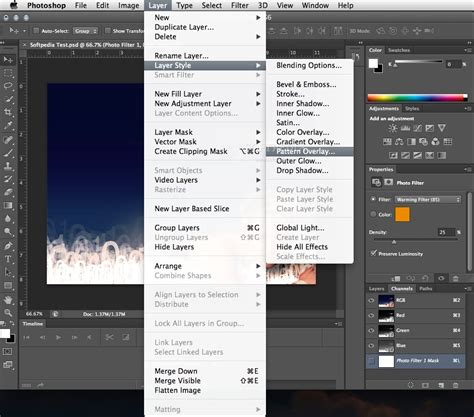Toggle Quick Mask mode icon
474x417 pixels.
point(7,351)
